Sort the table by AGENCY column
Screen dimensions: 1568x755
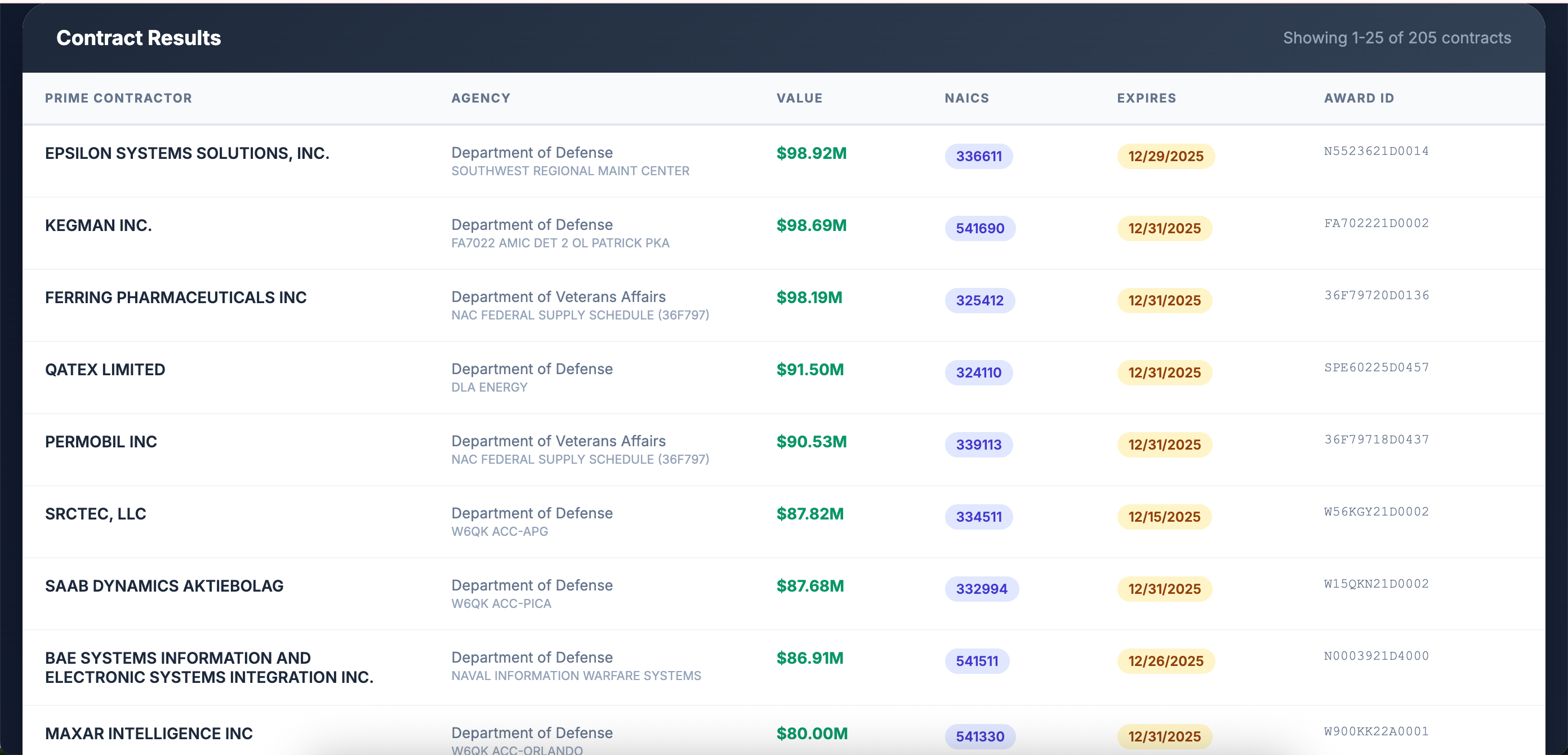click(x=481, y=98)
